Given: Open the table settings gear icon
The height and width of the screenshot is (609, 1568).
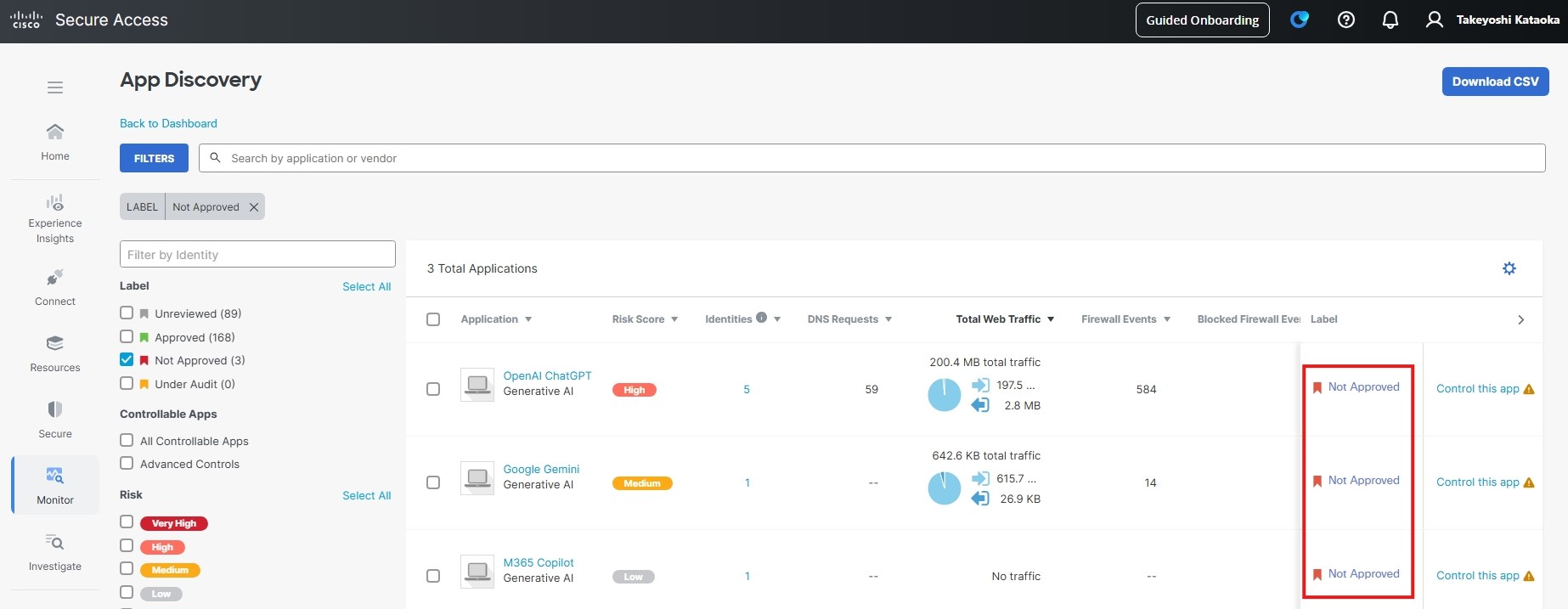Looking at the screenshot, I should click(x=1509, y=268).
